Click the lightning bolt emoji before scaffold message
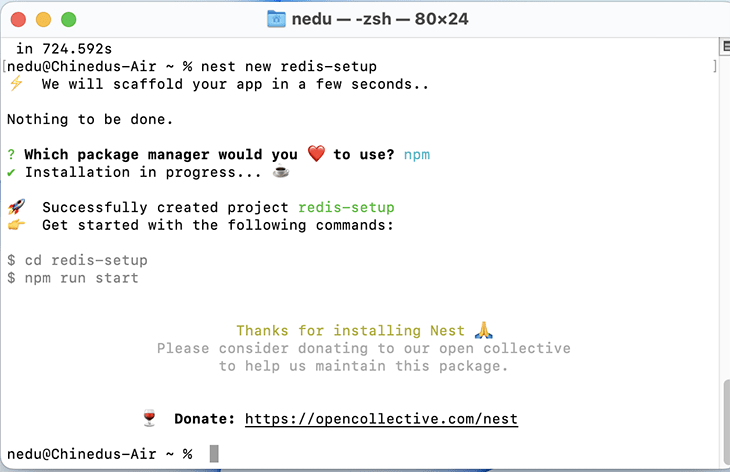Viewport: 730px width, 472px height. [16, 84]
